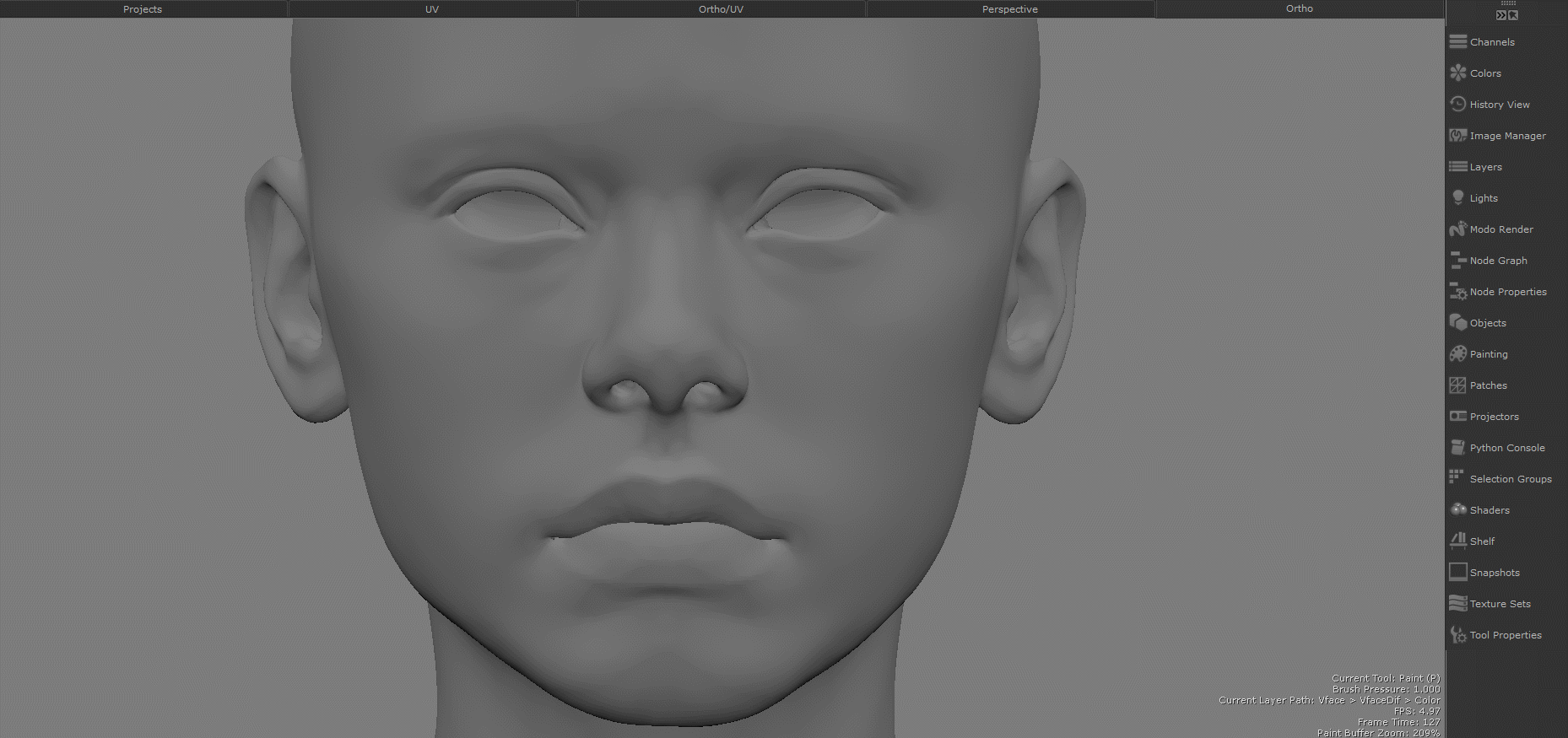Select the Ortho/UV split view tab

coord(721,9)
